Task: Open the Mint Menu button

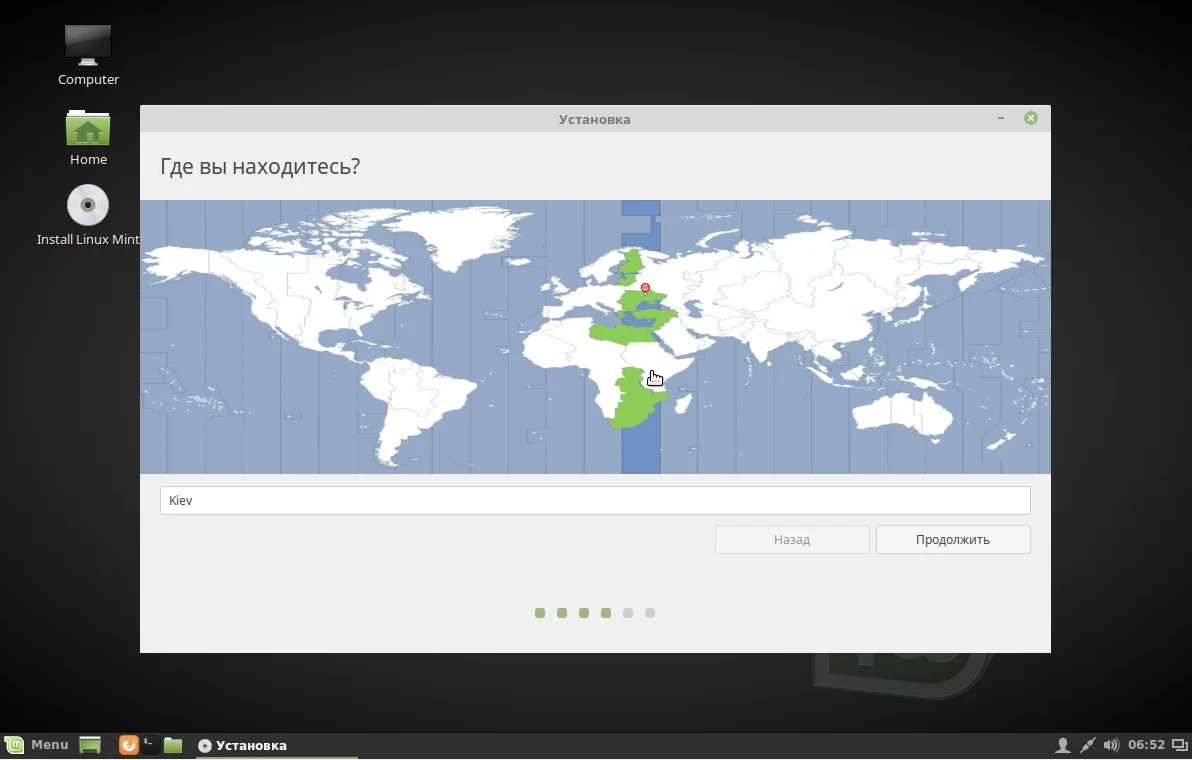Action: [36, 745]
